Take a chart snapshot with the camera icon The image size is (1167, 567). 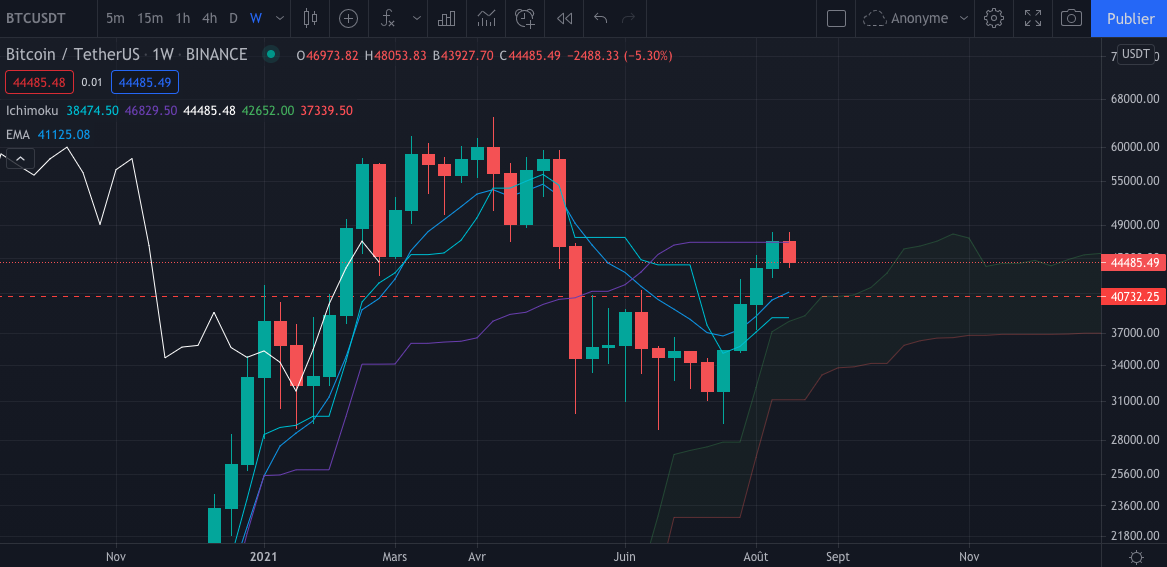point(1071,18)
